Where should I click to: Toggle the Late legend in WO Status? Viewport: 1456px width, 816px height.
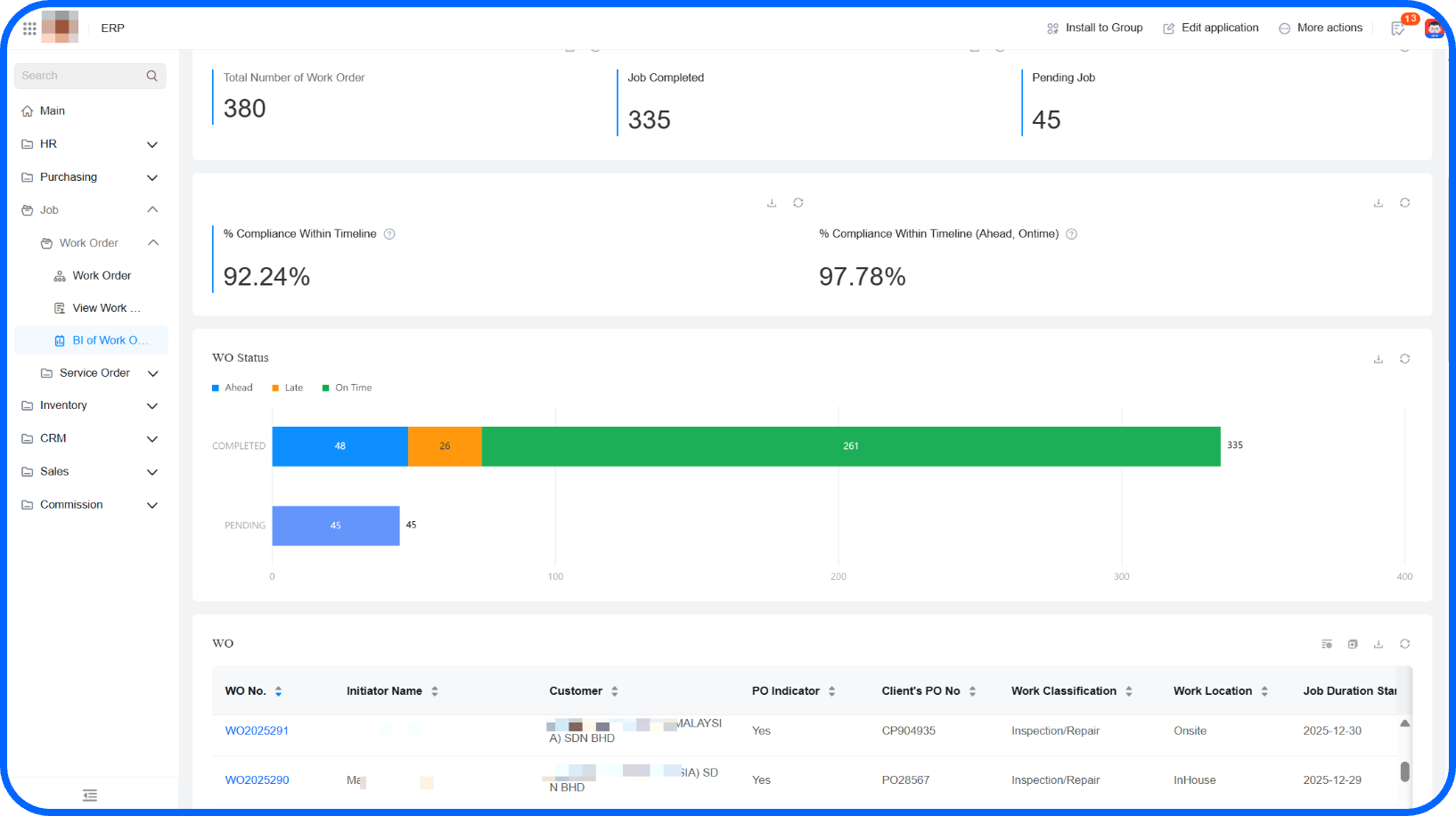point(287,388)
